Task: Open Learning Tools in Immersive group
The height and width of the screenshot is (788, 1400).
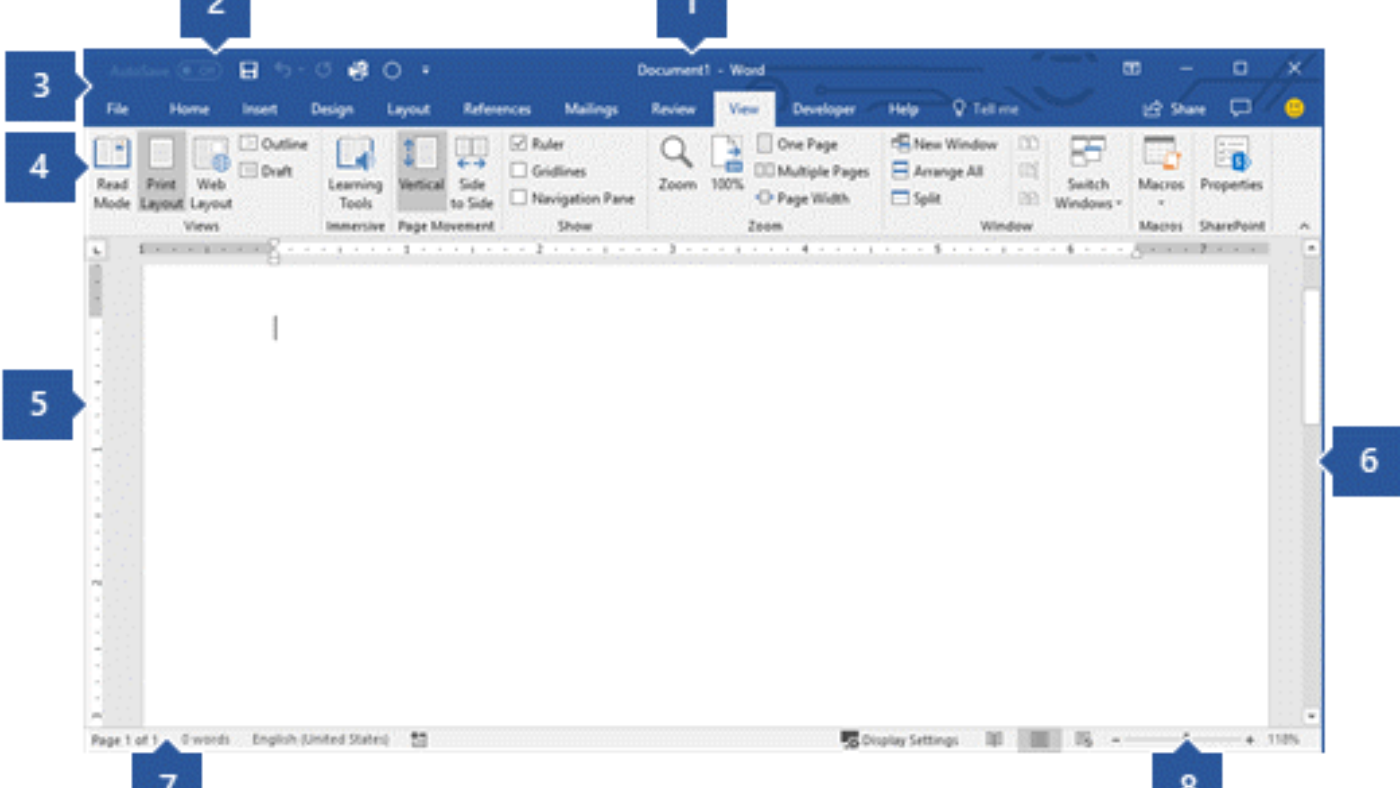Action: (355, 171)
